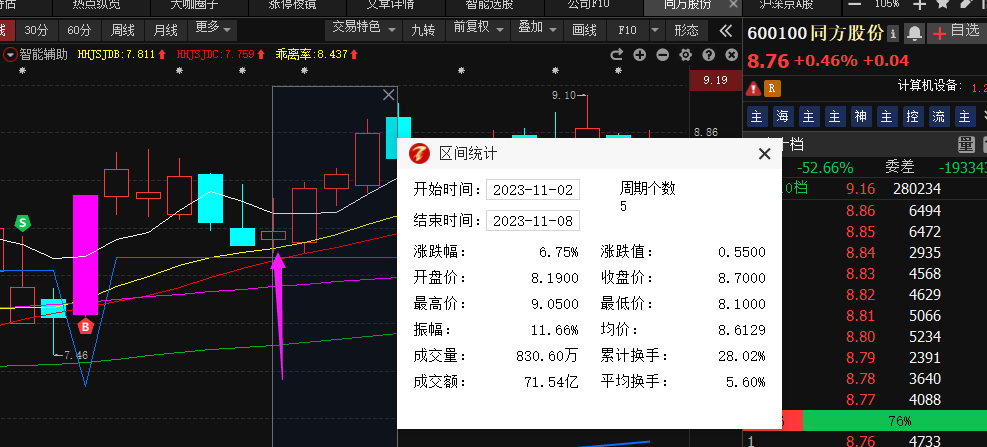Set a price alert with the bell icon
Image resolution: width=987 pixels, height=447 pixels.
[915, 33]
